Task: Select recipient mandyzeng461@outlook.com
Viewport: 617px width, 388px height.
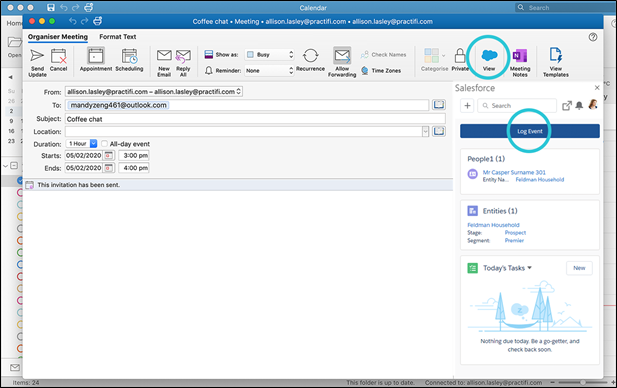Action: click(x=118, y=105)
